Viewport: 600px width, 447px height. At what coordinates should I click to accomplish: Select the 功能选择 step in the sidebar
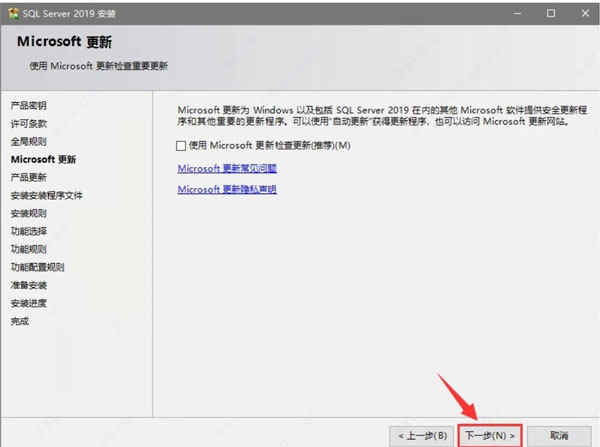point(29,231)
